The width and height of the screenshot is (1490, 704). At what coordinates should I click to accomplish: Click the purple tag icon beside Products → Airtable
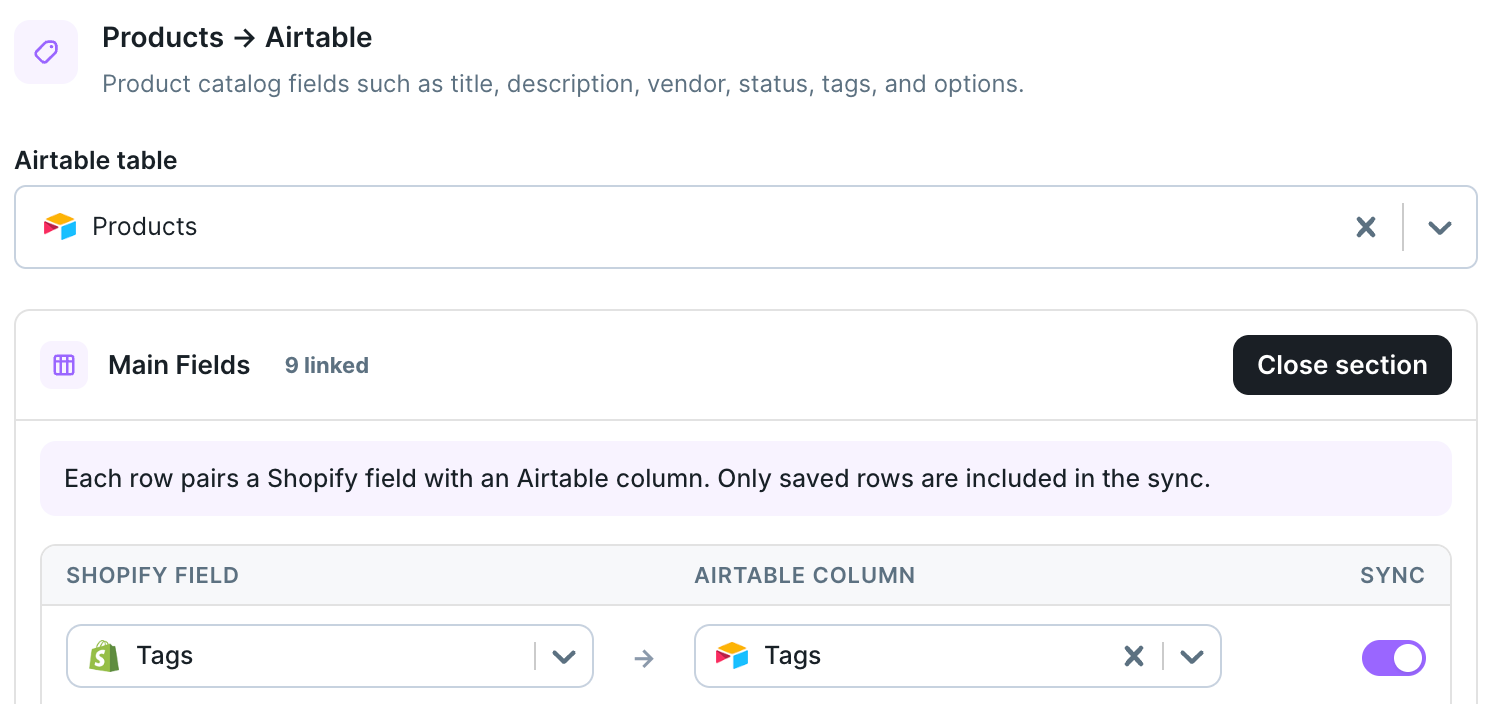click(46, 52)
